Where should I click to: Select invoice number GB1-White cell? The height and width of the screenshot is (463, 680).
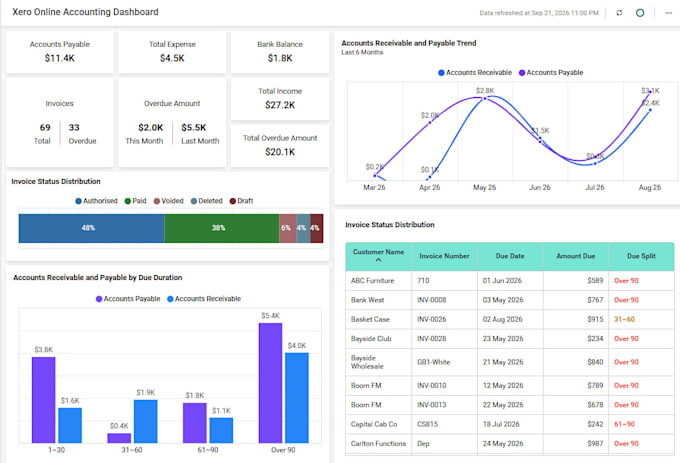(x=444, y=362)
